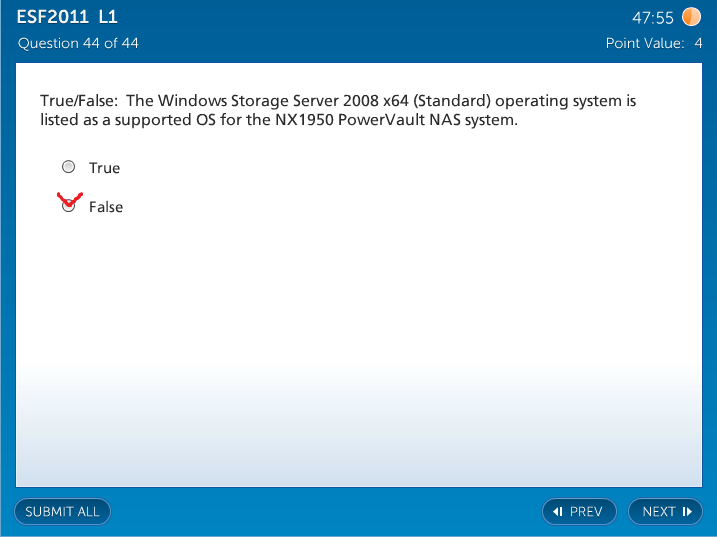
Task: Select the True radio button
Action: (x=68, y=167)
